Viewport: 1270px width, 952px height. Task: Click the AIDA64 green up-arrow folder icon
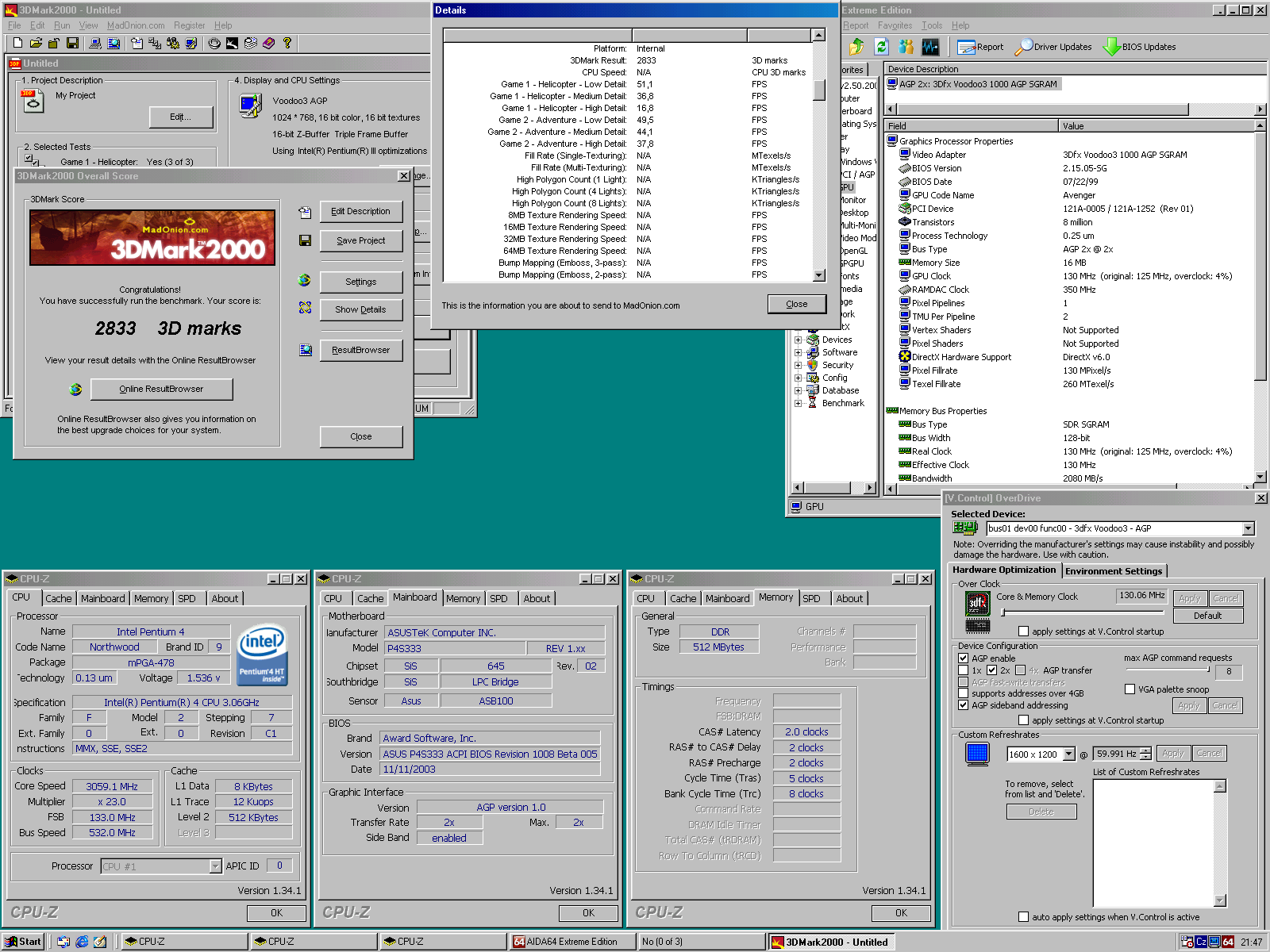tap(856, 46)
